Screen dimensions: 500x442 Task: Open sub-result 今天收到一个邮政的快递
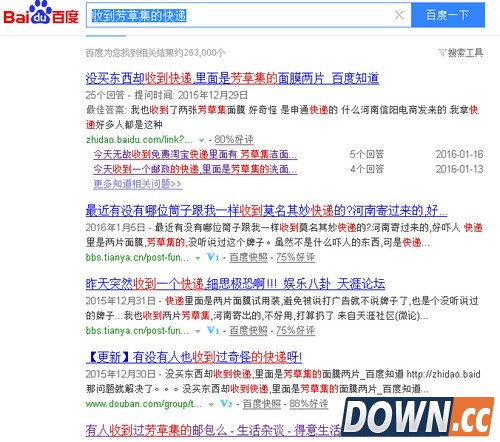[195, 169]
